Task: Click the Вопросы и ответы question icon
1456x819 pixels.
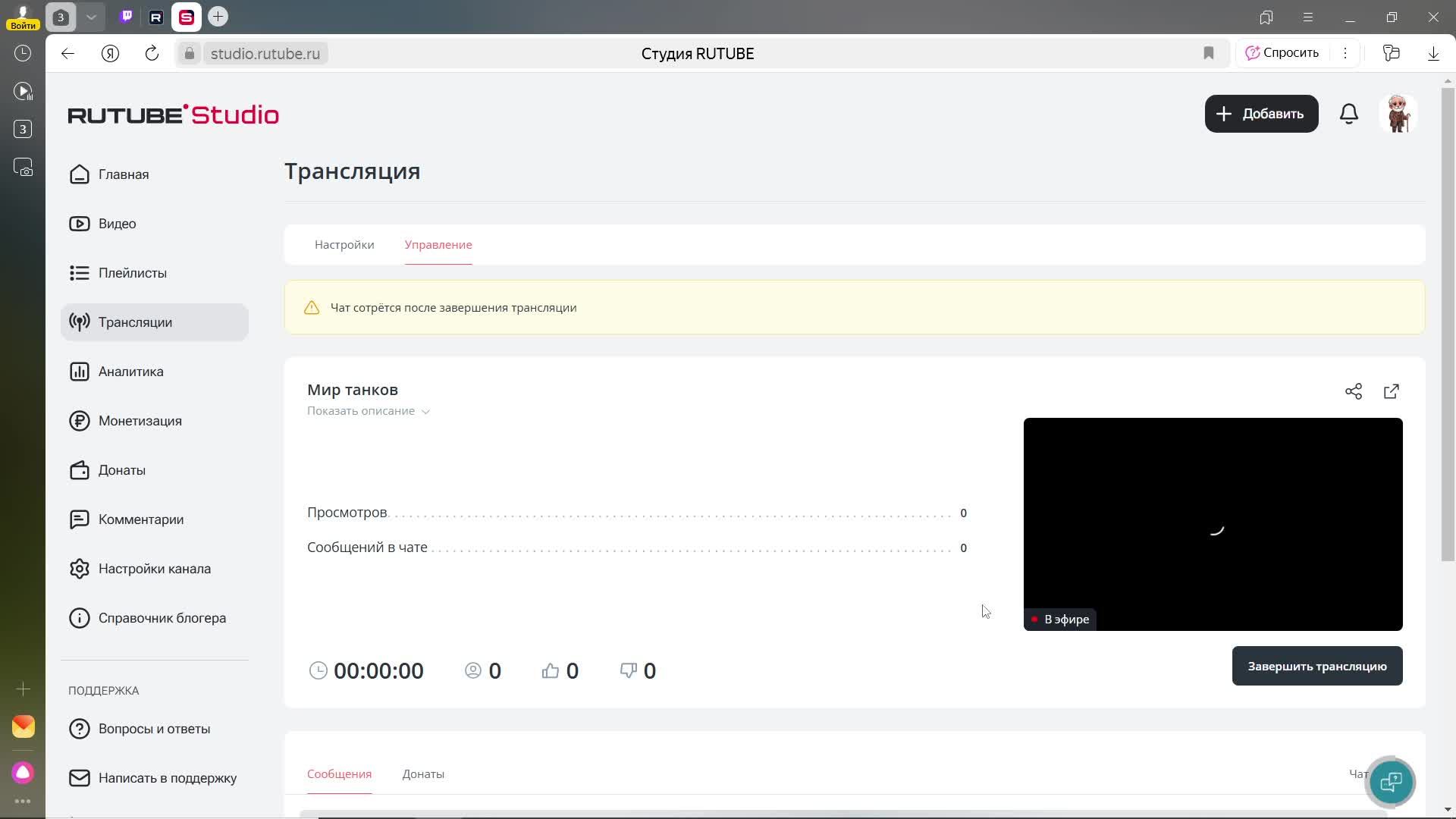Action: (80, 729)
